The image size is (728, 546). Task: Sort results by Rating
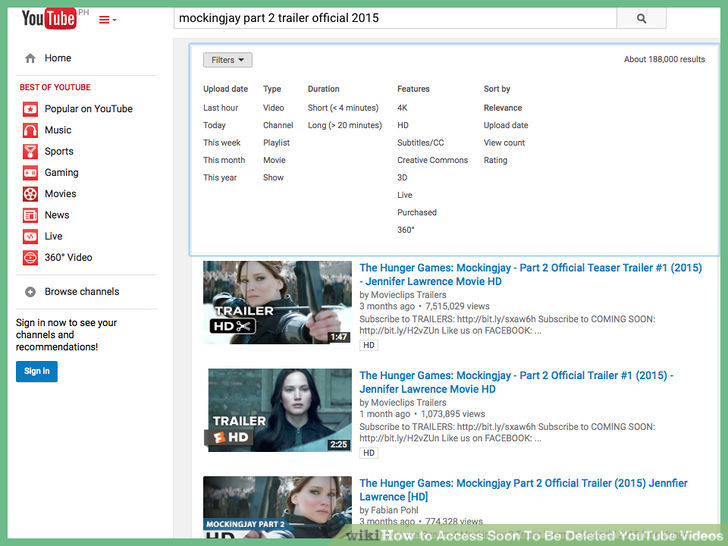click(495, 160)
